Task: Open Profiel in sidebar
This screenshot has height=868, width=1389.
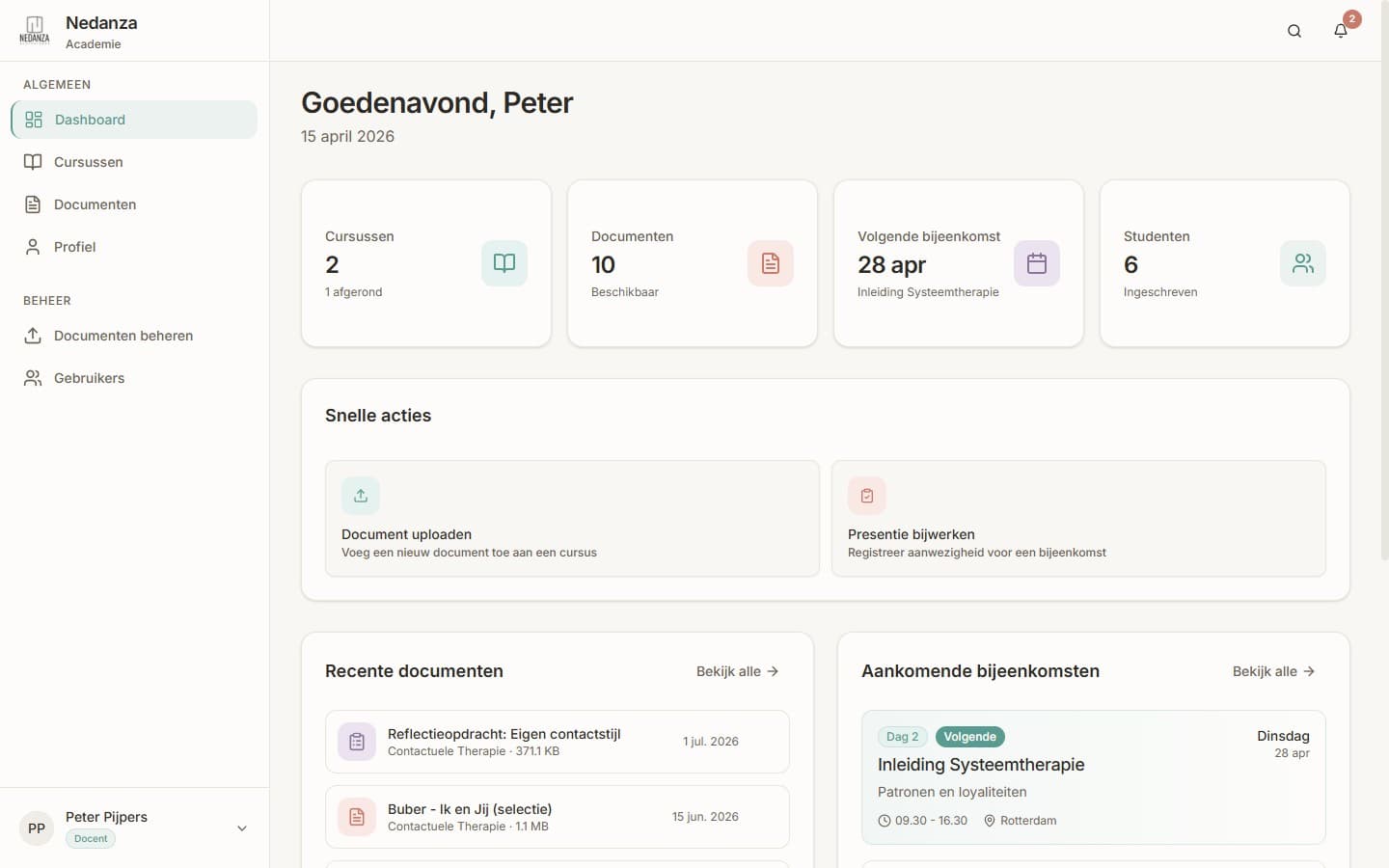Action: (134, 247)
